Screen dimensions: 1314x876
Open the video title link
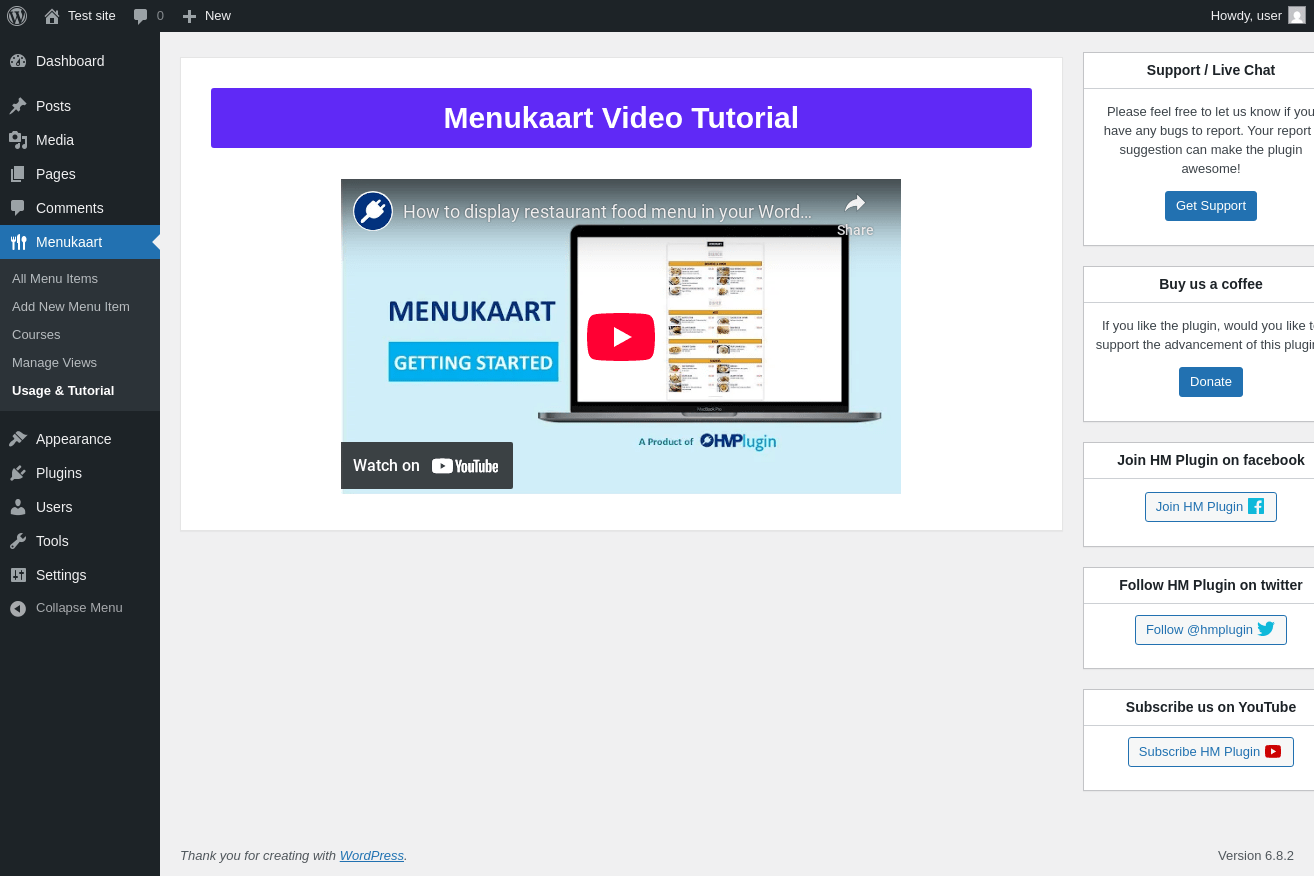coord(607,212)
